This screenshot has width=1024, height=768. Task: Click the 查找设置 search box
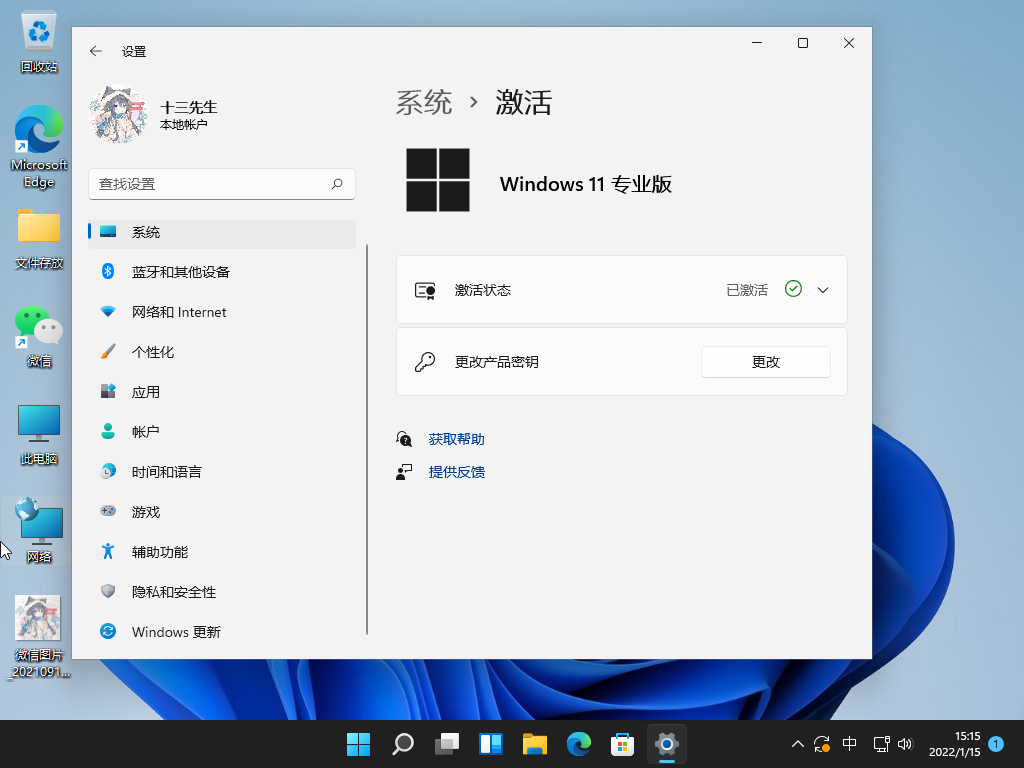point(222,184)
